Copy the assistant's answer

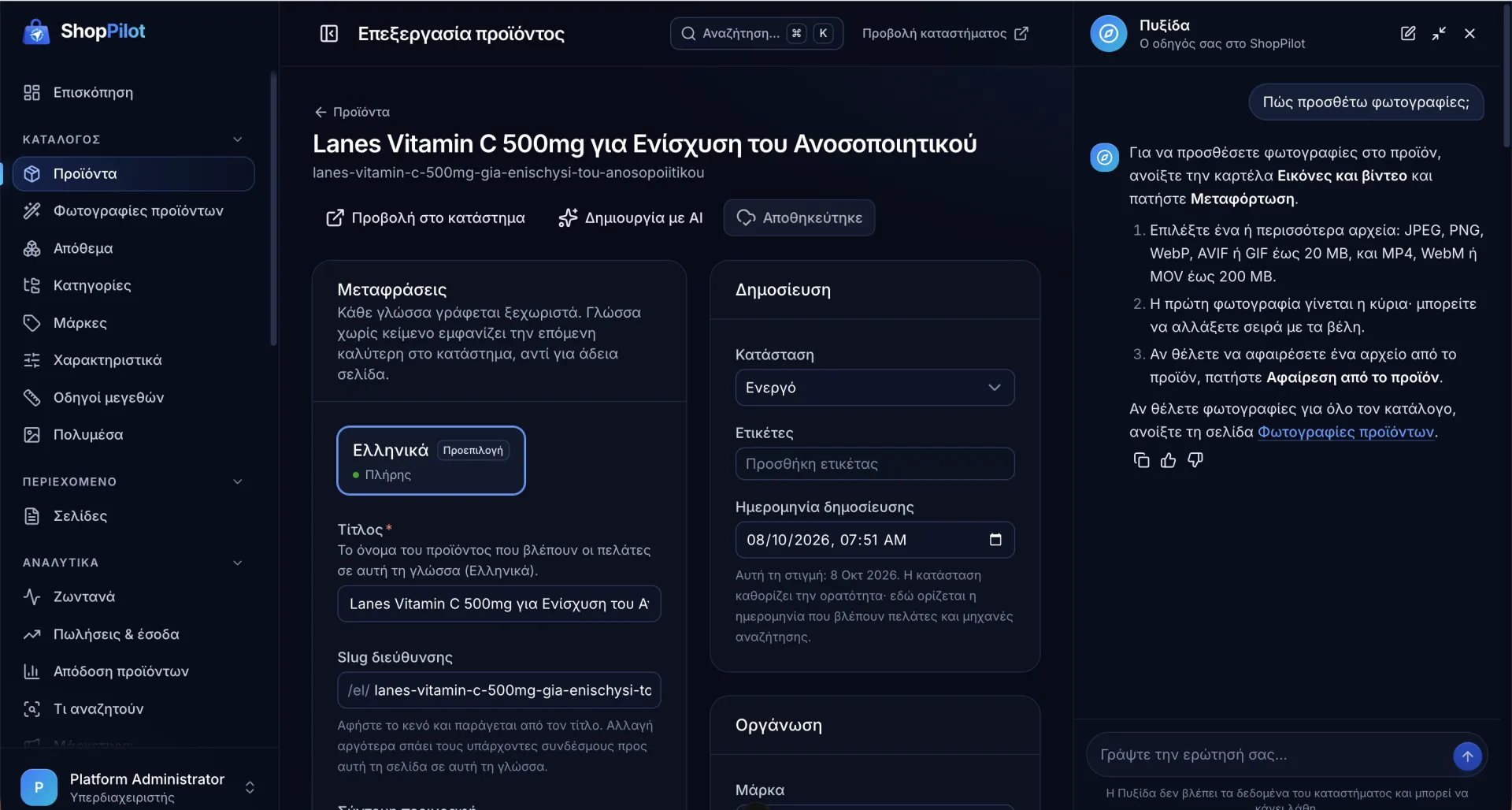1141,460
